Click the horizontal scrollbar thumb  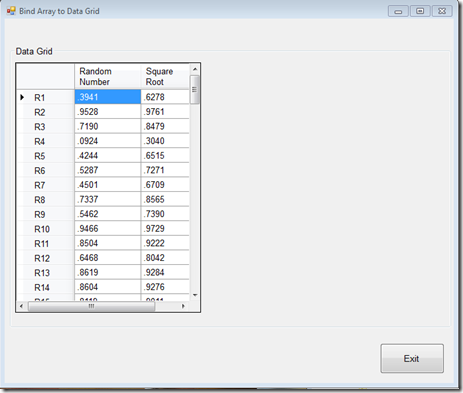pos(92,306)
